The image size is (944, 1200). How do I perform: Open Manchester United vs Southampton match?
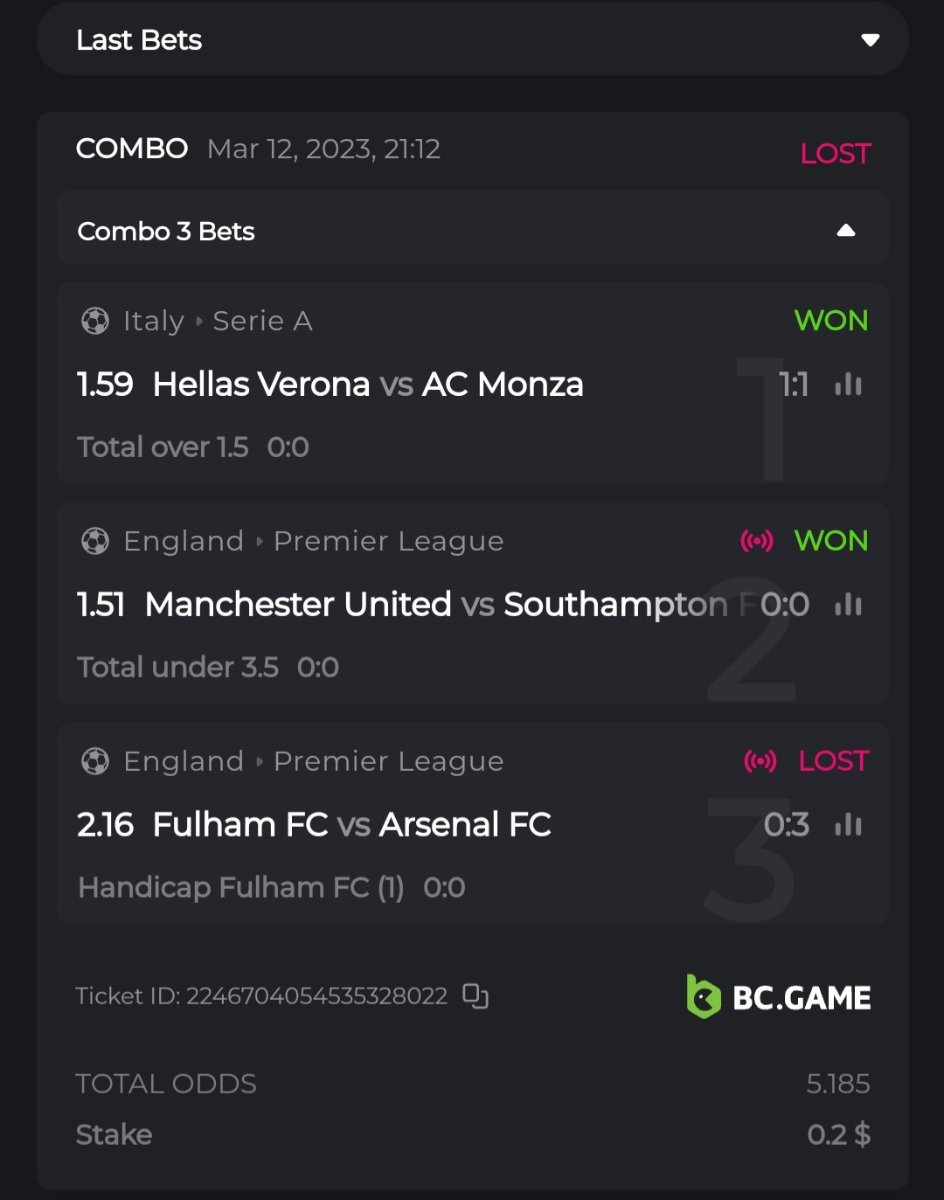click(435, 604)
